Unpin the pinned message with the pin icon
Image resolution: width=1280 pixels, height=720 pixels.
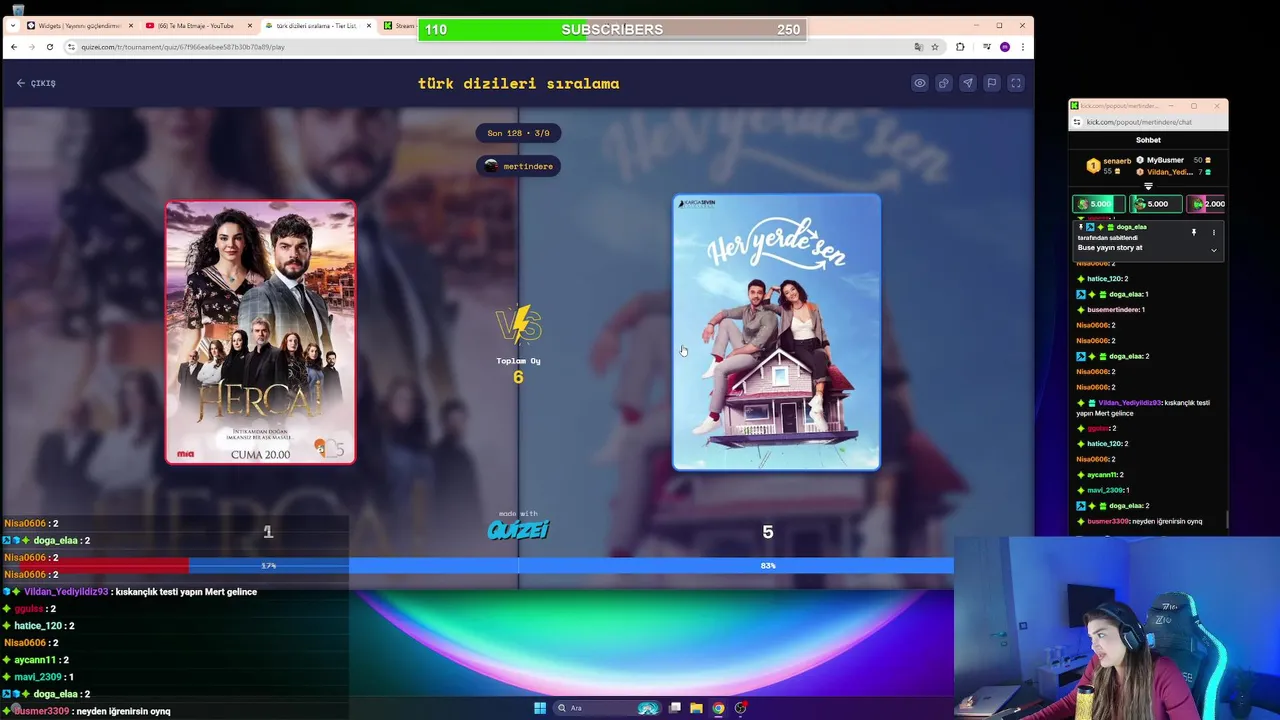(x=1193, y=232)
